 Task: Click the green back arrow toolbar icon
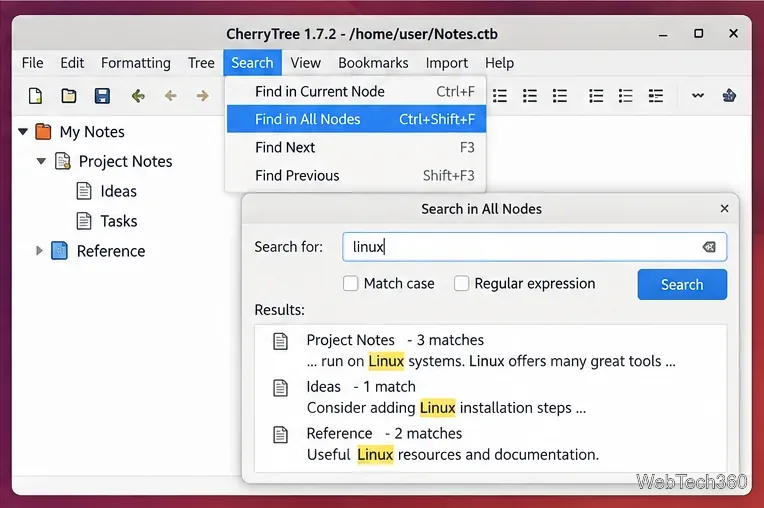coord(138,95)
